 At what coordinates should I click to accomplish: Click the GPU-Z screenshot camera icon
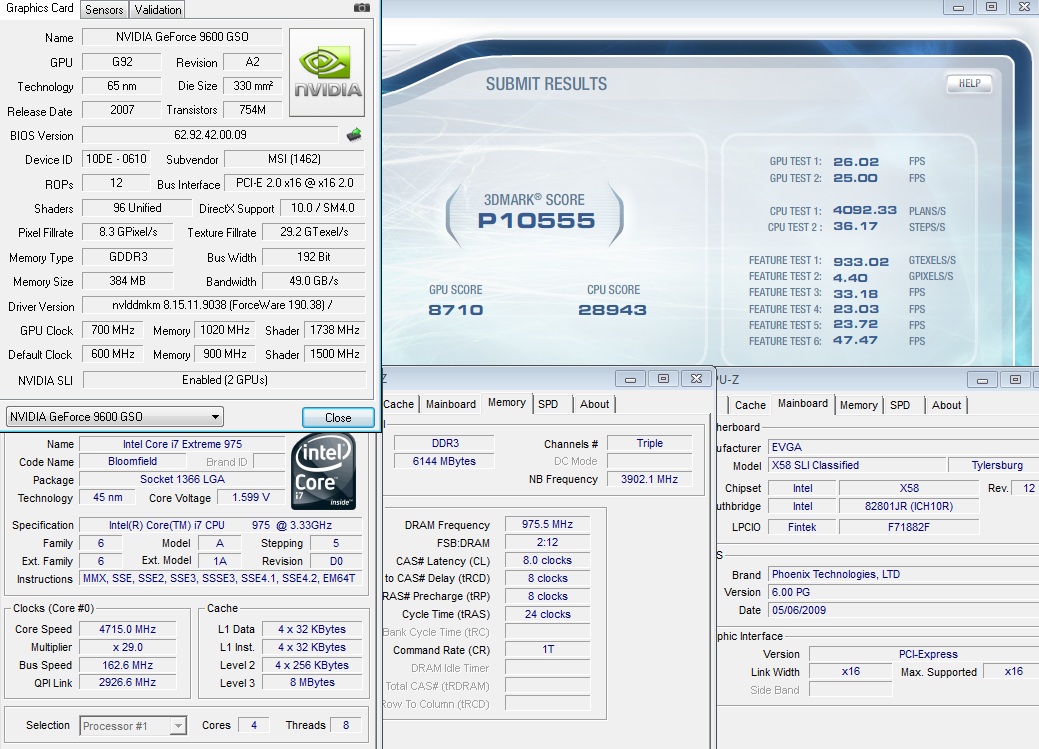[x=362, y=7]
